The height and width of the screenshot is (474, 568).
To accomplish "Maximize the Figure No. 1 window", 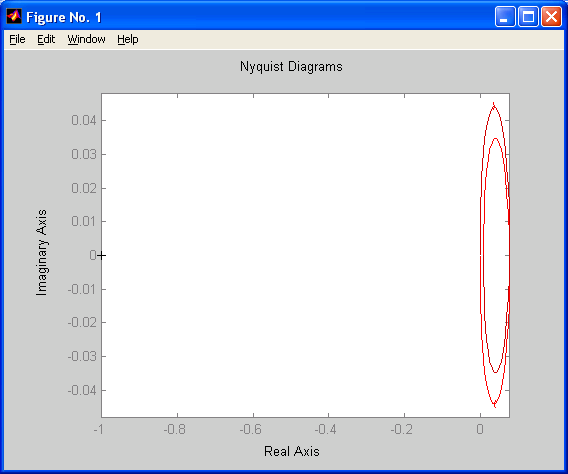I will 528,17.
